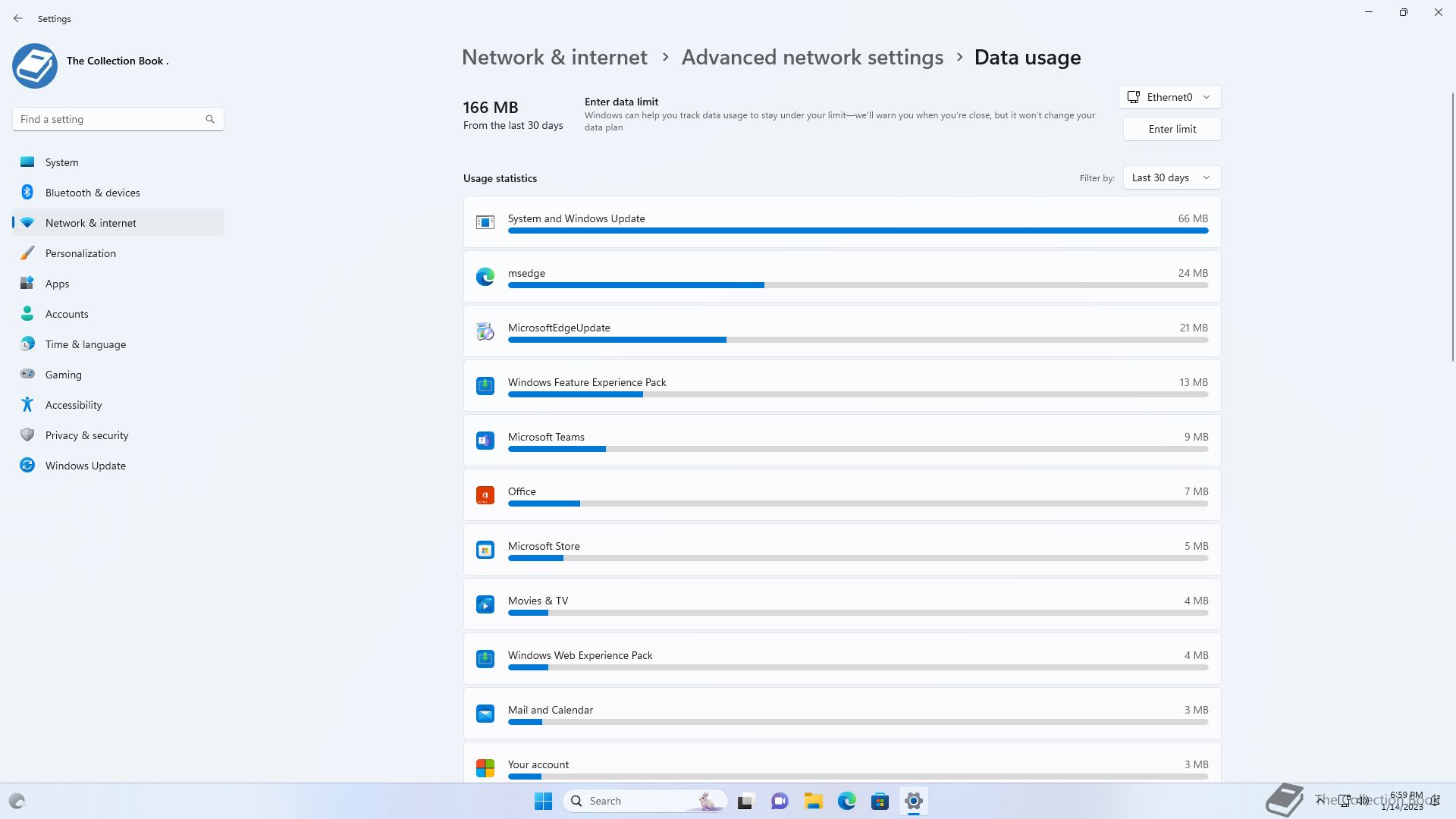Click the Time & language clock icon
This screenshot has width=1456, height=819.
(27, 344)
